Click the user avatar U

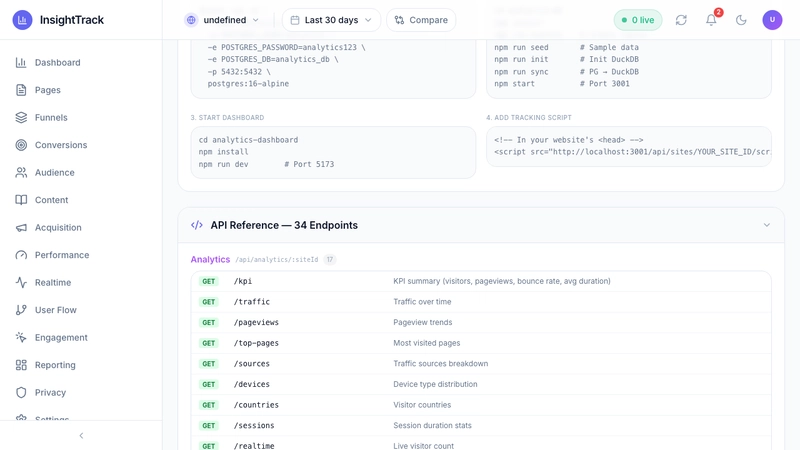coord(772,20)
